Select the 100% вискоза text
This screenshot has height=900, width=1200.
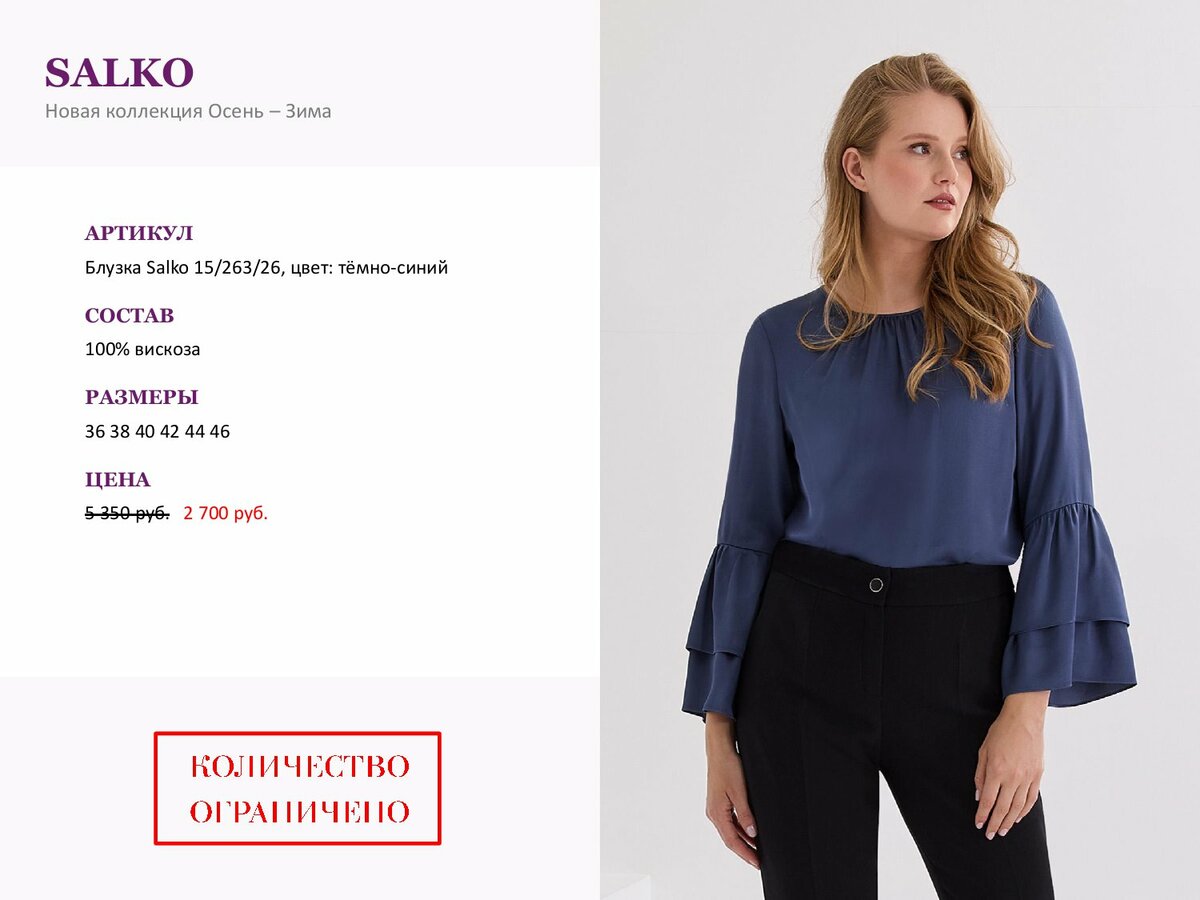point(143,350)
